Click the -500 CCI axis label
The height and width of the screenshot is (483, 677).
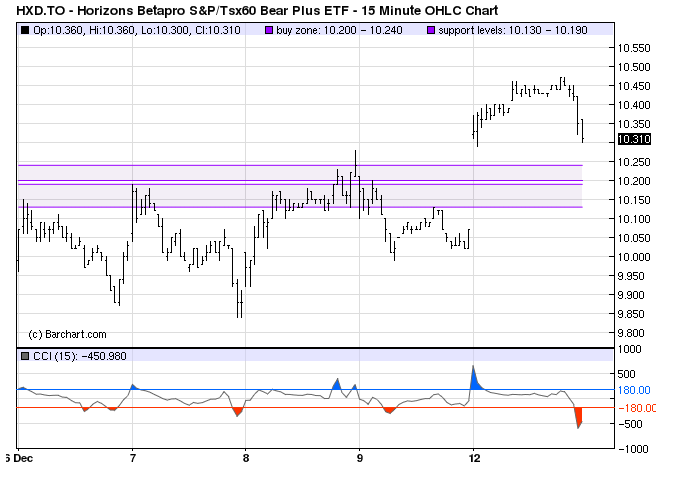tap(630, 424)
